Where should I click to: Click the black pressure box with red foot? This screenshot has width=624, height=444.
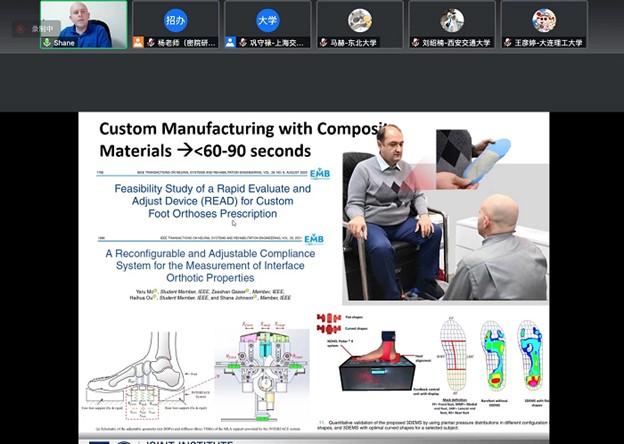(x=376, y=361)
